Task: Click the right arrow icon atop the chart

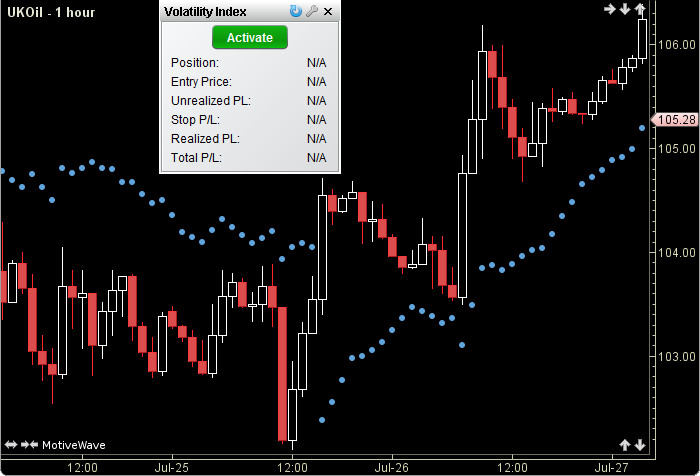Action: pos(610,8)
